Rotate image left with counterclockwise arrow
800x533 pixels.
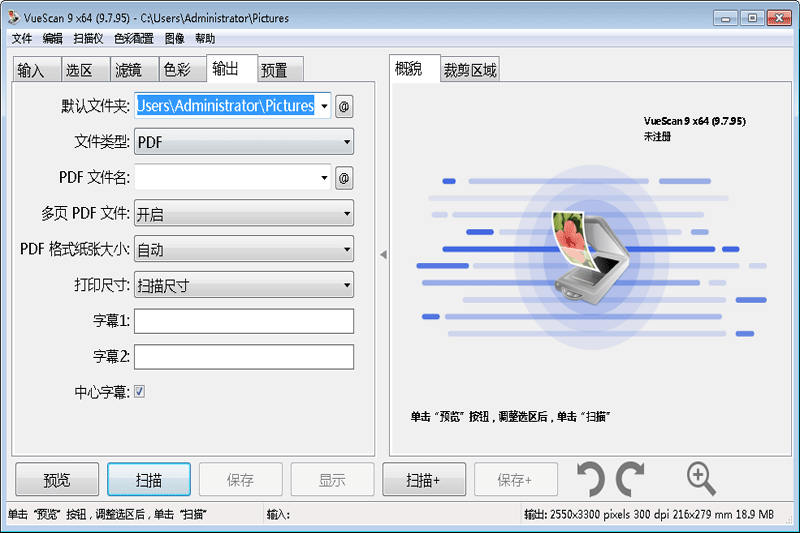pyautogui.click(x=590, y=479)
